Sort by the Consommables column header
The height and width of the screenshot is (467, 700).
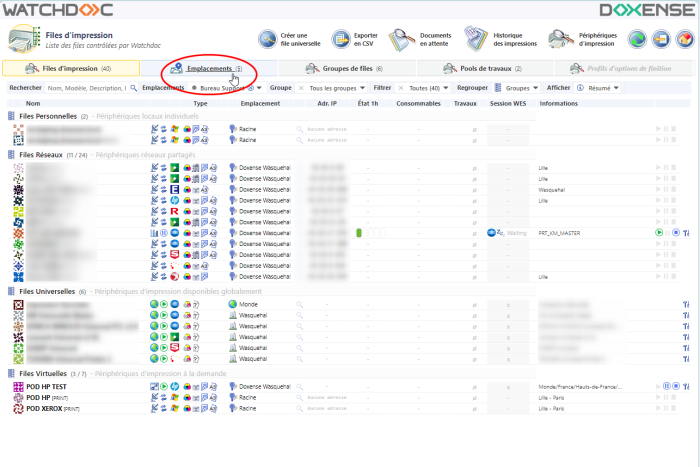point(417,103)
